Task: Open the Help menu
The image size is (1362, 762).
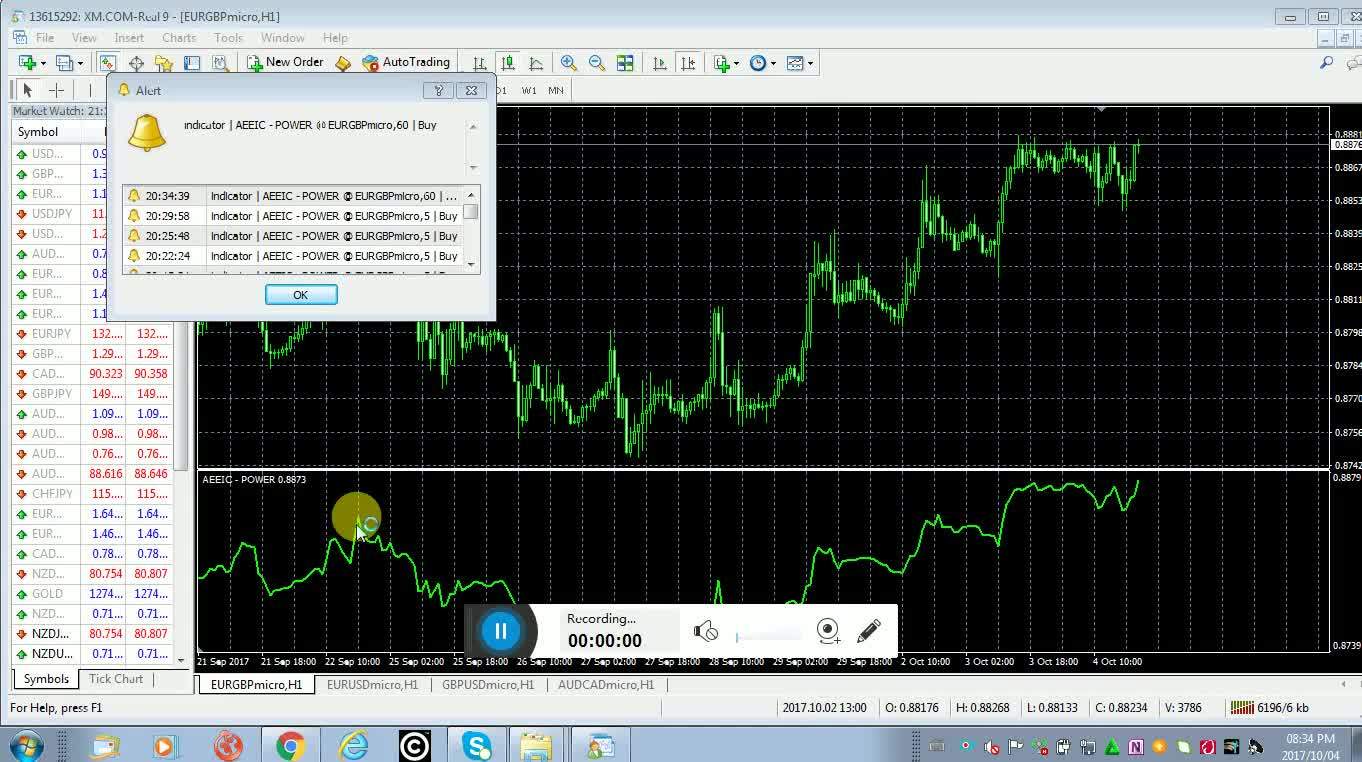Action: click(335, 37)
